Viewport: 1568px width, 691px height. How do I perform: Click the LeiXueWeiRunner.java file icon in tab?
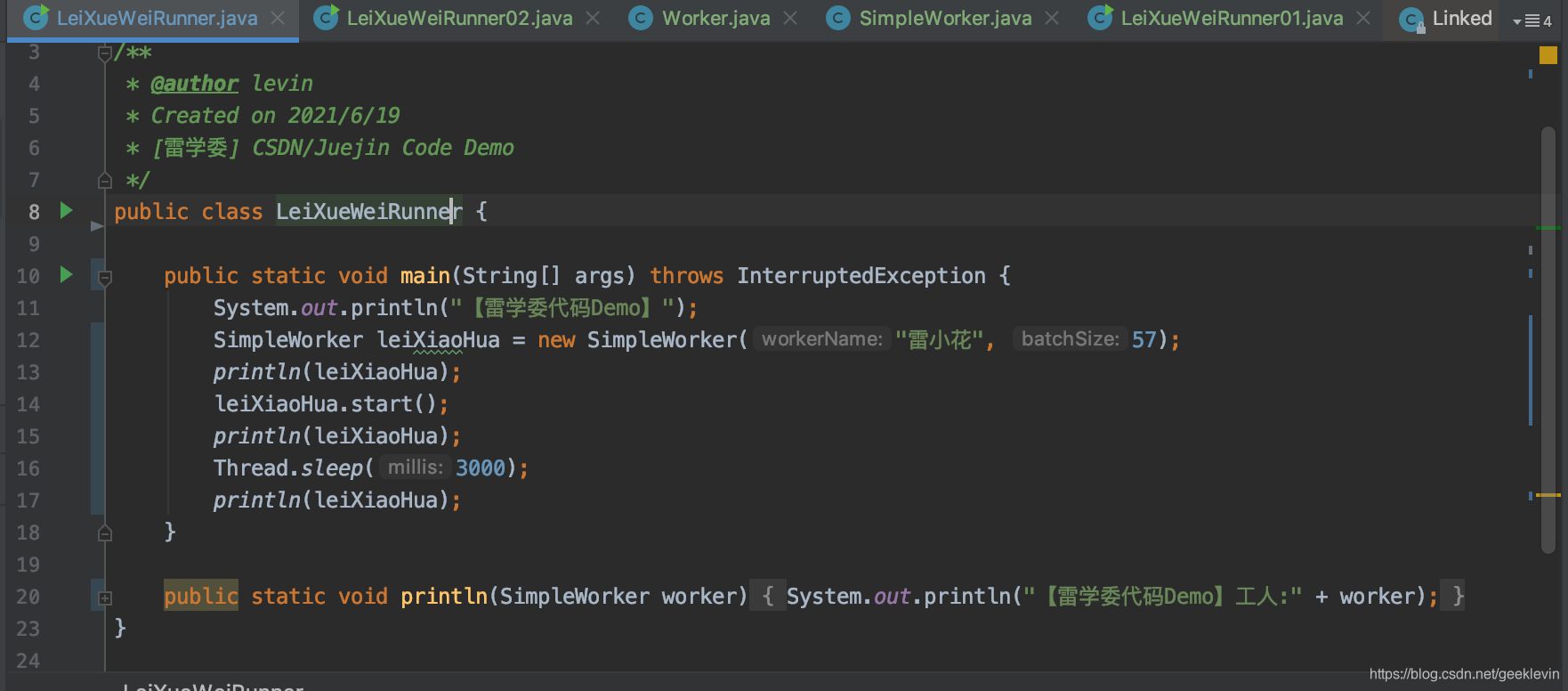[x=36, y=18]
